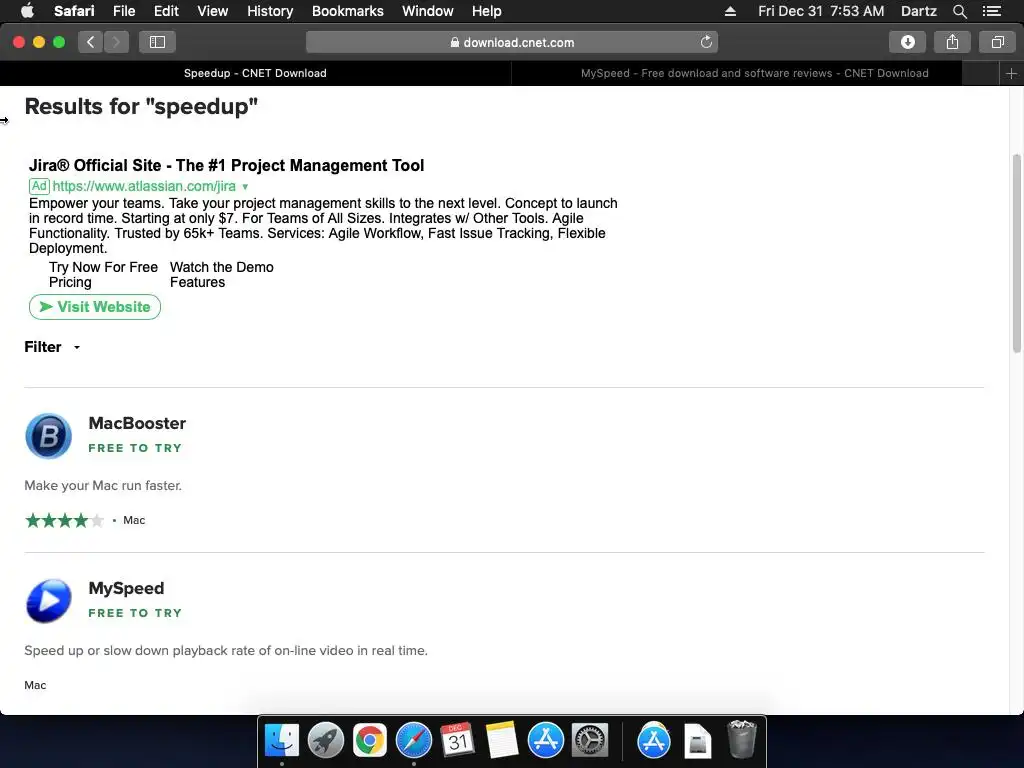
Task: Open Notification Center list icon
Action: (992, 11)
